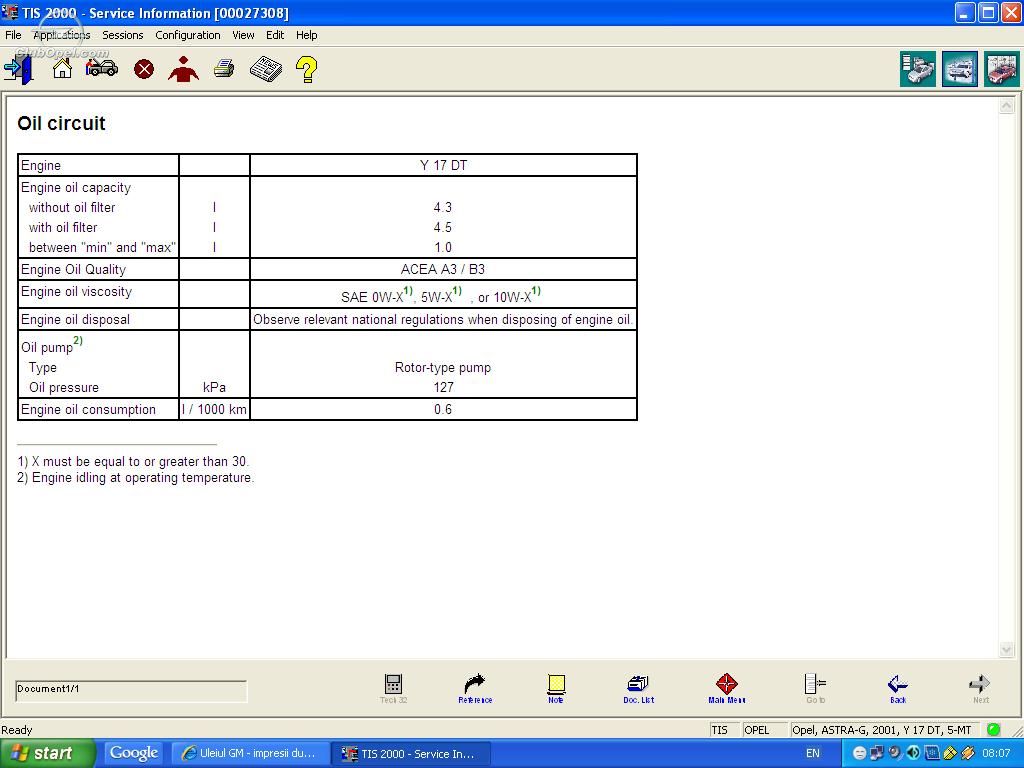1024x768 pixels.
Task: Click the speaker volume tray icon
Action: (x=913, y=753)
